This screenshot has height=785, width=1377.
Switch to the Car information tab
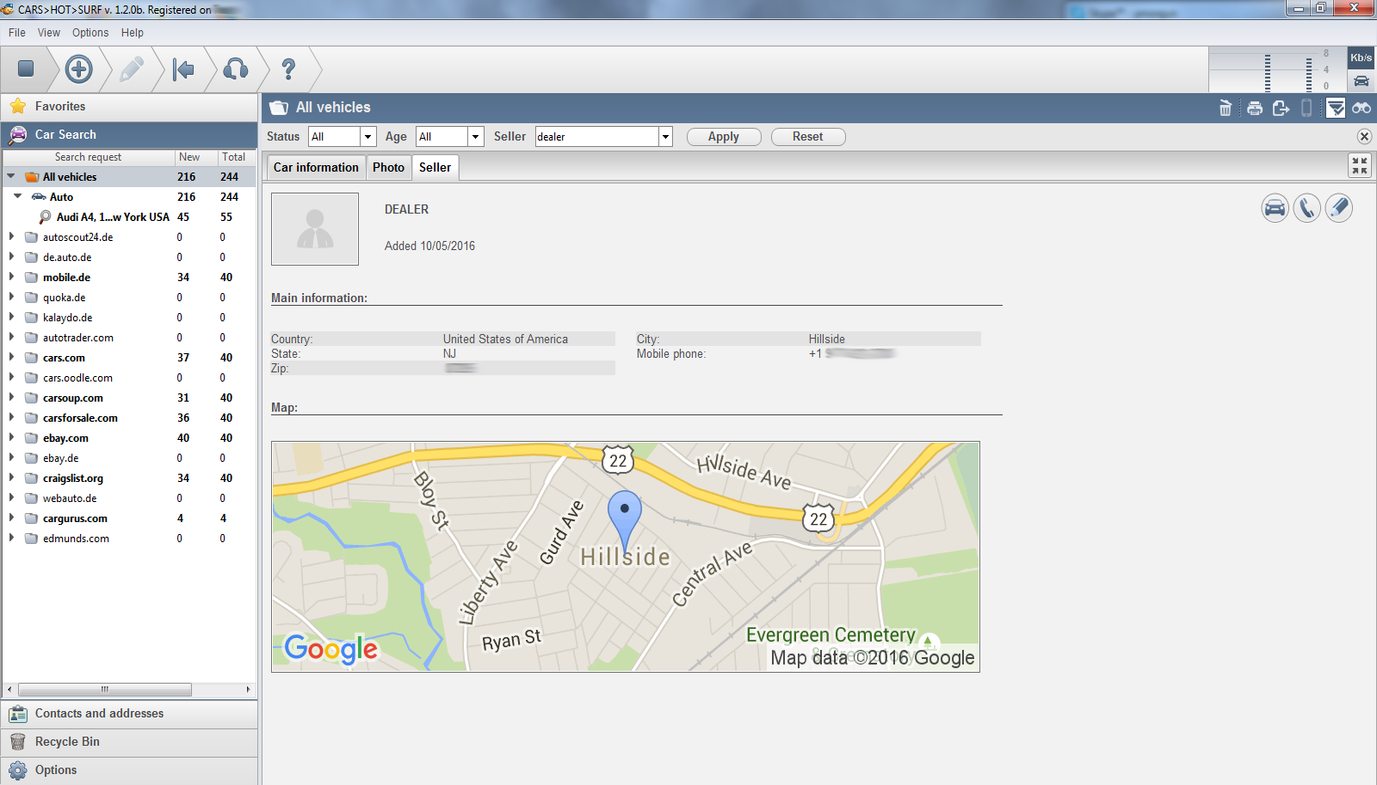point(316,167)
